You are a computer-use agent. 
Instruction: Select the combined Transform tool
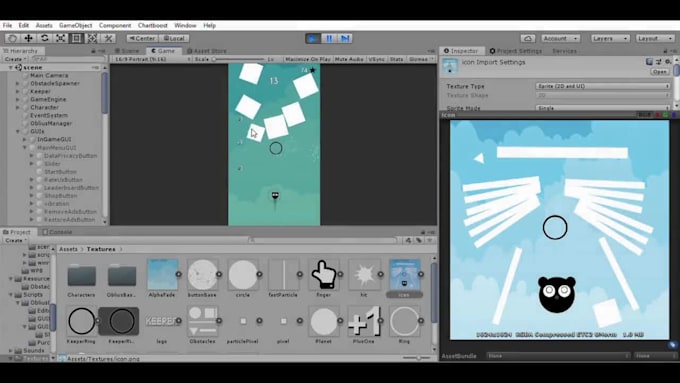(x=92, y=38)
